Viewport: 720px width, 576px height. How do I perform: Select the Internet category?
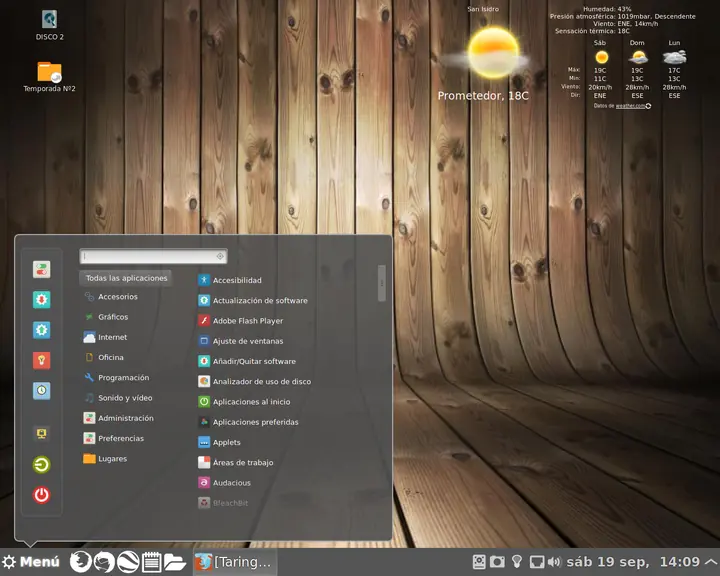tap(105, 337)
